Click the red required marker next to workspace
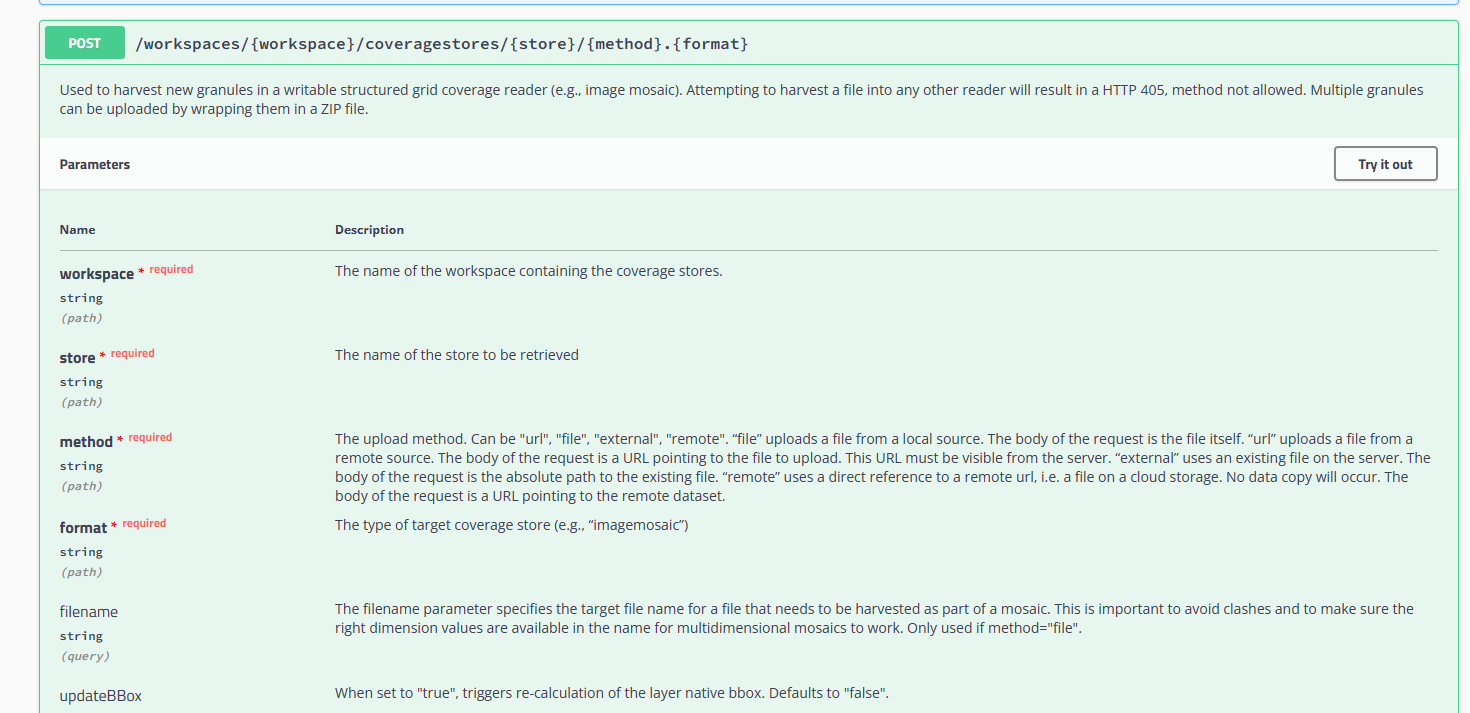 tap(170, 268)
